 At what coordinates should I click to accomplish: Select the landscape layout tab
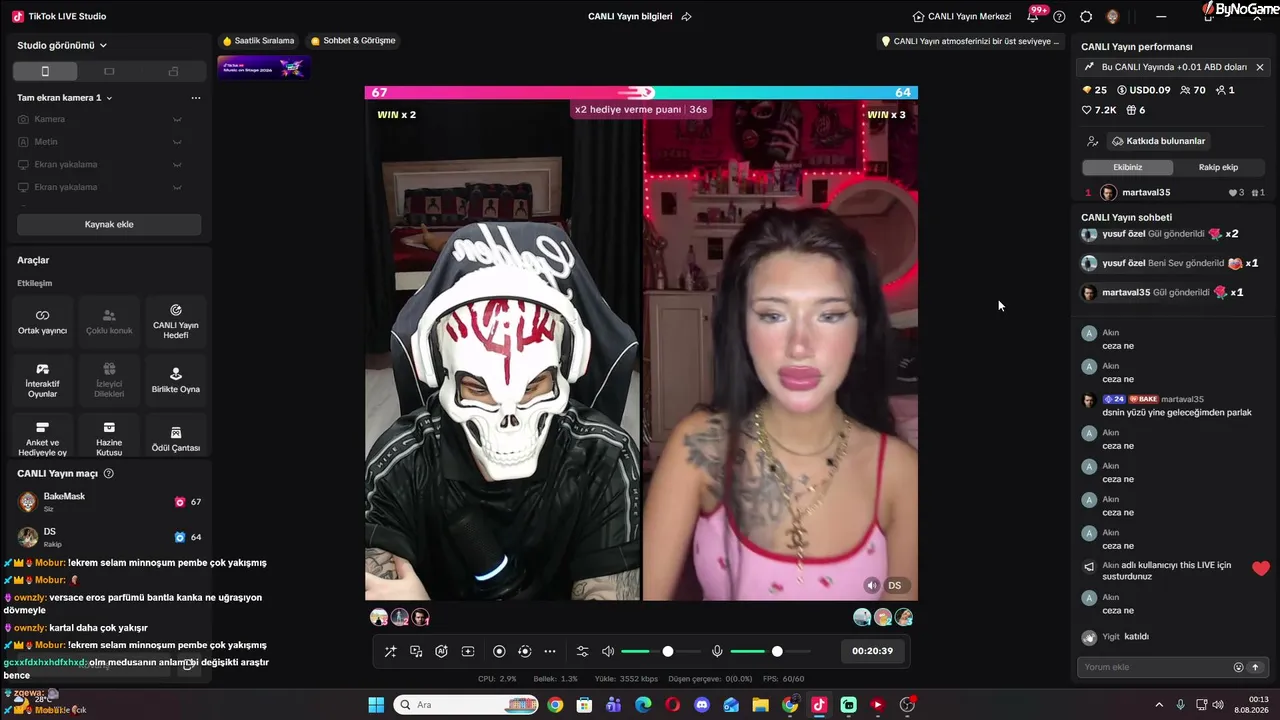click(x=109, y=71)
